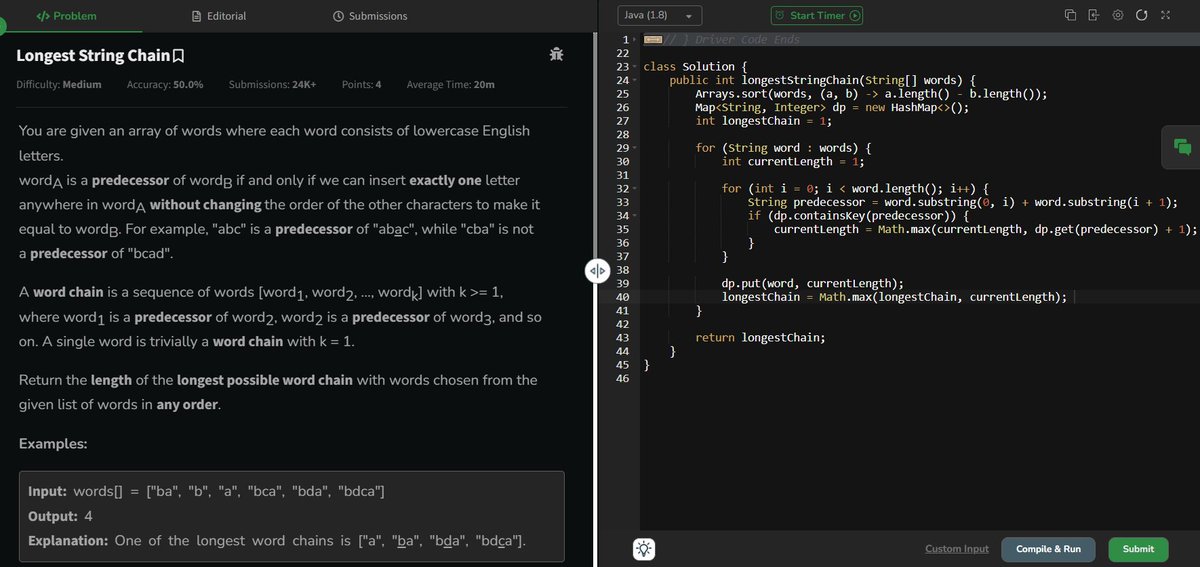Viewport: 1200px width, 567px height.
Task: Open the chat bubble icon on right edge
Action: point(1182,147)
